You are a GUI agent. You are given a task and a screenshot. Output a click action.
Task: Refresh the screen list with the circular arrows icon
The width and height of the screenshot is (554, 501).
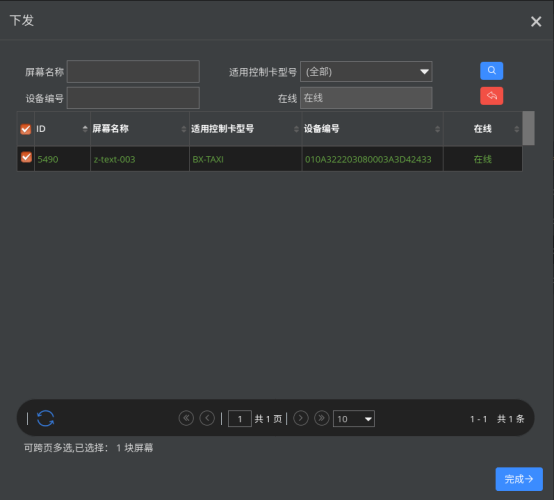[46, 418]
